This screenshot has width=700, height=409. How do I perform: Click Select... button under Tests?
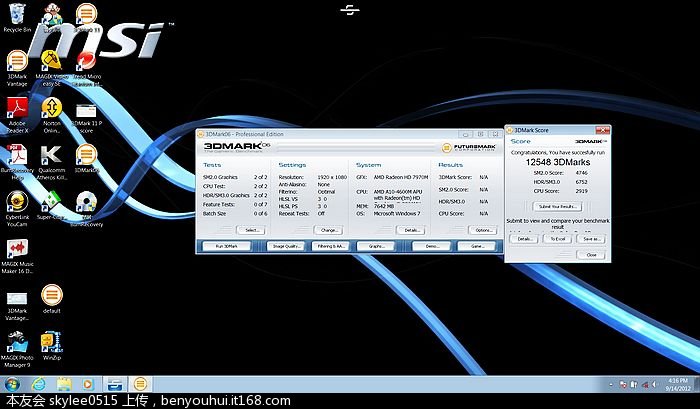252,230
